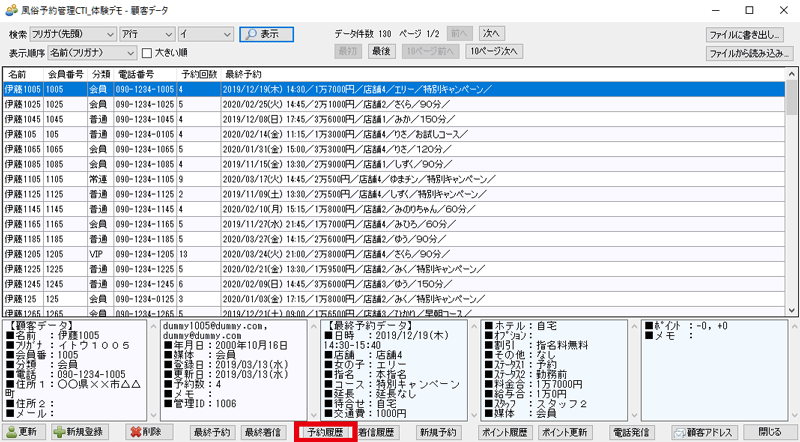Image resolution: width=800 pixels, height=442 pixels.
Task: Open 予約履歴 reservation history
Action: [324, 432]
